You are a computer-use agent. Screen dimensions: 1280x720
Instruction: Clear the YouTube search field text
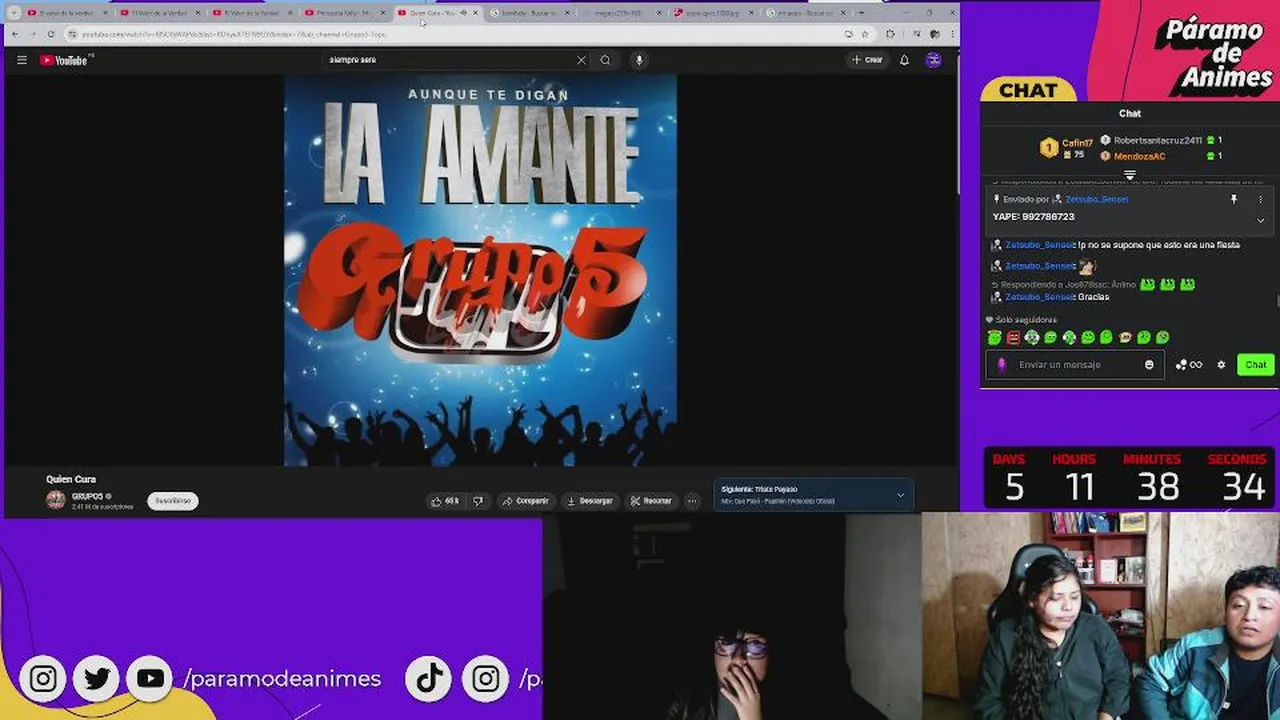coord(581,60)
